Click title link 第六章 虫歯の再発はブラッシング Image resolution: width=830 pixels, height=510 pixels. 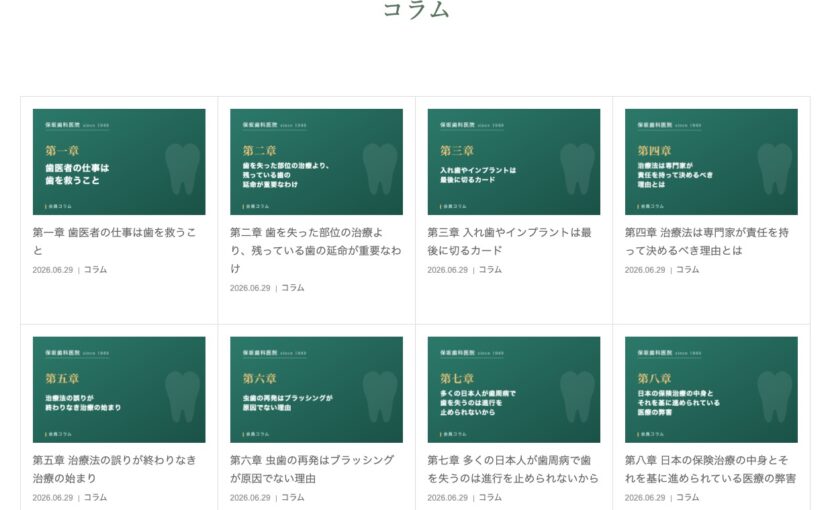pyautogui.click(x=312, y=469)
